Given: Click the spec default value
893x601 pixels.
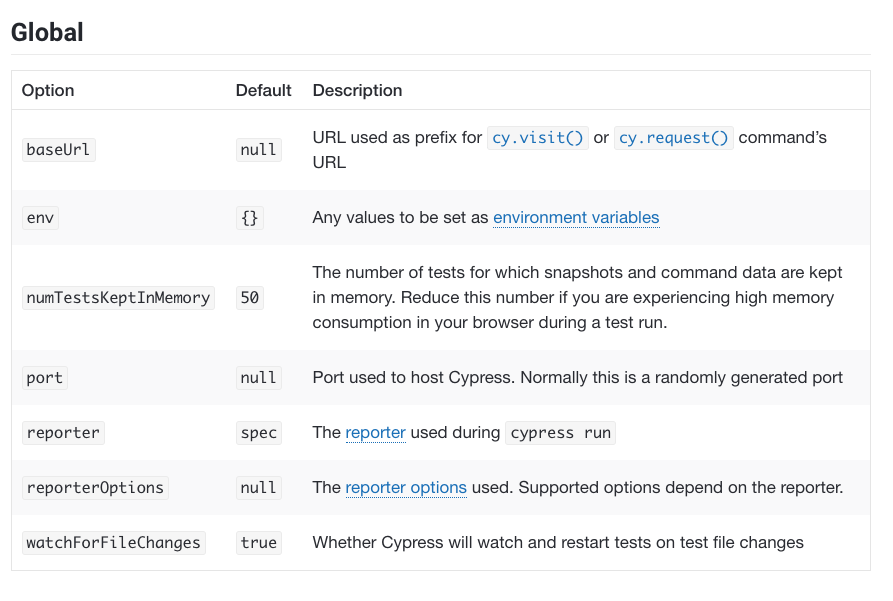Looking at the screenshot, I should click(258, 433).
